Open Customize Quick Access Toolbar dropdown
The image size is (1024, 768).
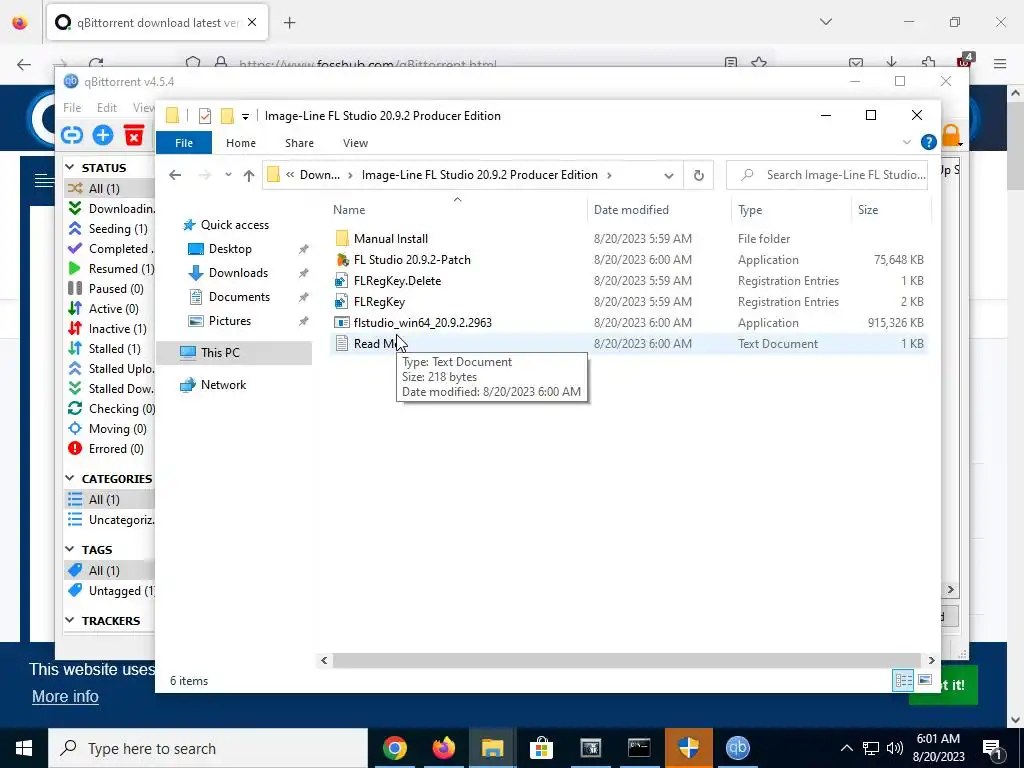coord(246,116)
